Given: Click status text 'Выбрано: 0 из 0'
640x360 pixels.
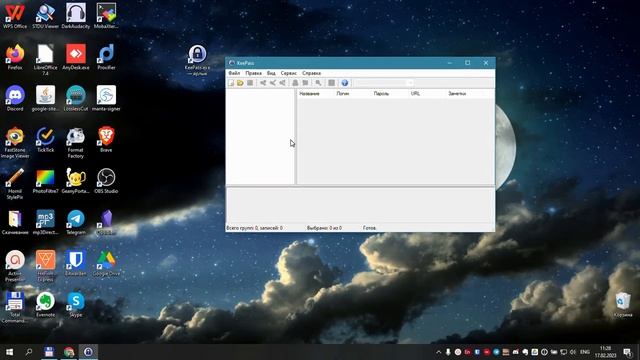Looking at the screenshot, I should [324, 228].
